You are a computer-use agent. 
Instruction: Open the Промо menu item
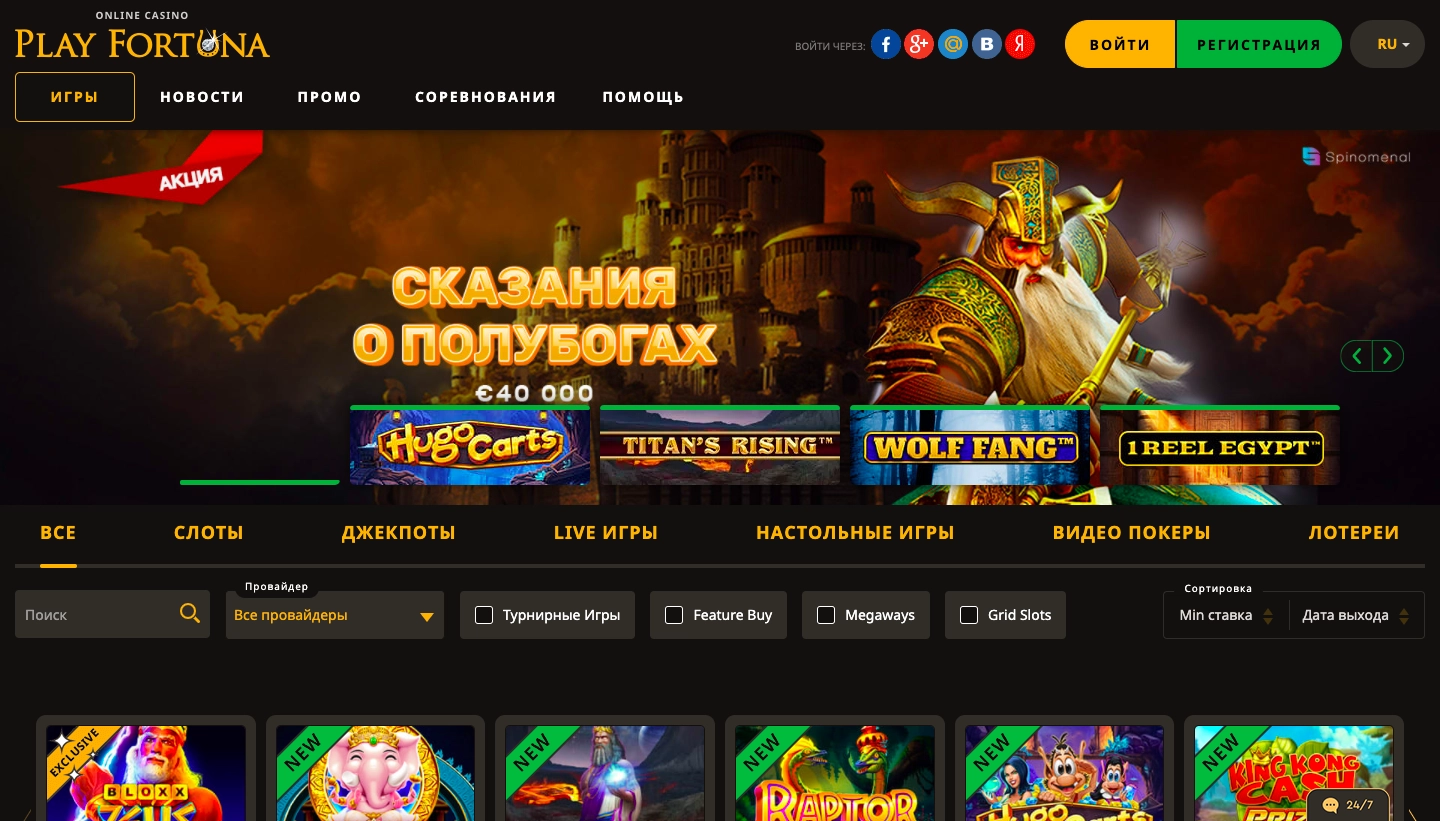[330, 97]
